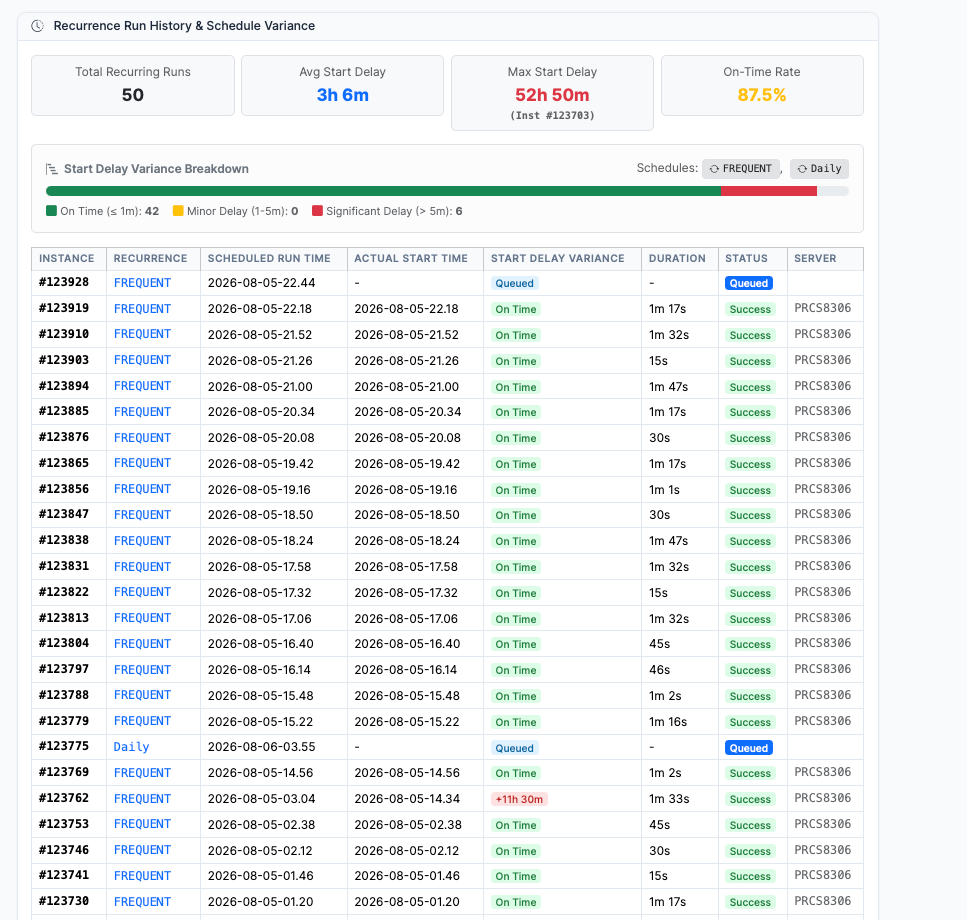Image resolution: width=967 pixels, height=920 pixels.
Task: Click the On-Time Rate value 87.5%
Action: pyautogui.click(x=762, y=95)
